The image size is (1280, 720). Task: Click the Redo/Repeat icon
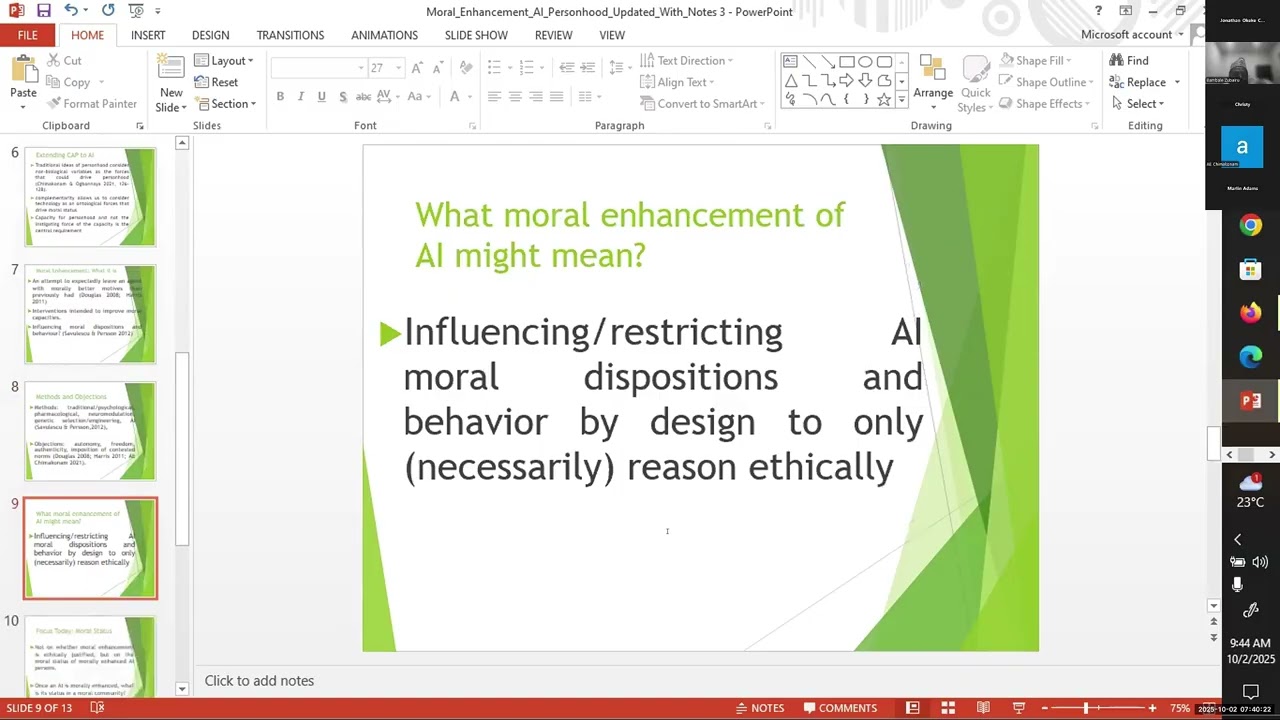pos(108,11)
